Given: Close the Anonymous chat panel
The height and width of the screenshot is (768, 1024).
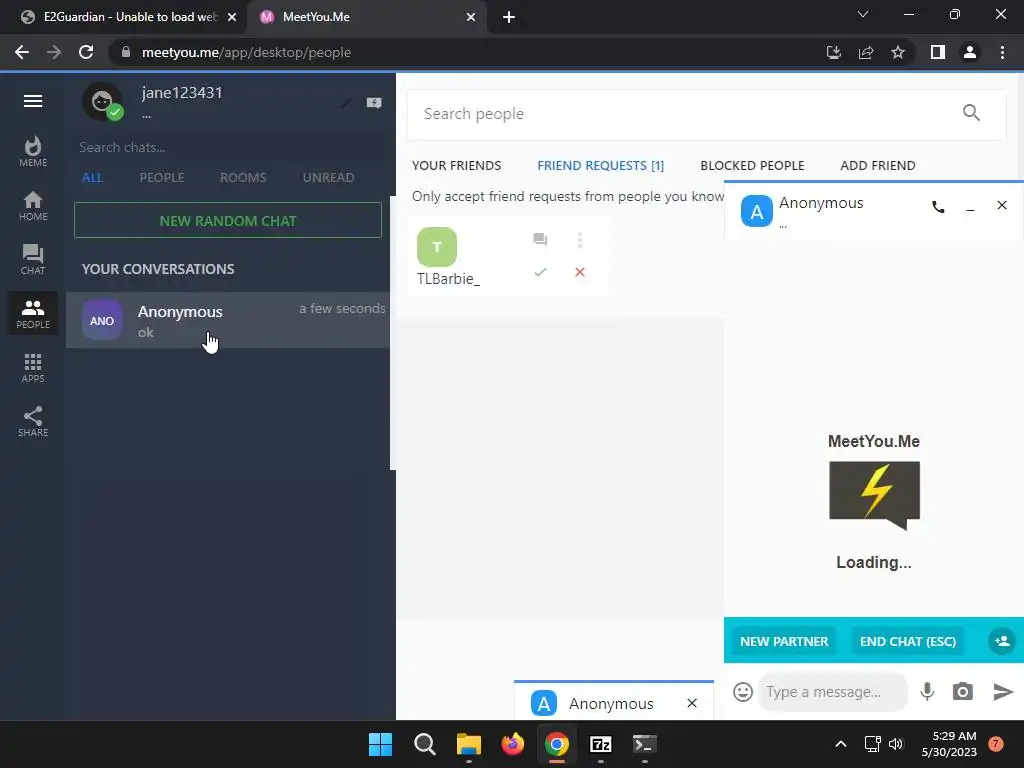Looking at the screenshot, I should (1002, 205).
